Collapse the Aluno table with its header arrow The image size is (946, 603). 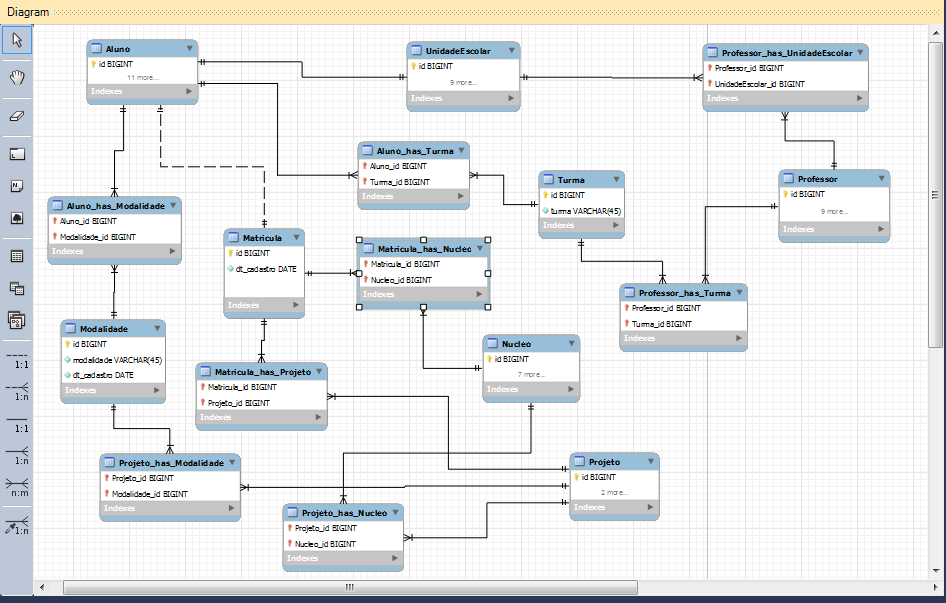point(189,48)
